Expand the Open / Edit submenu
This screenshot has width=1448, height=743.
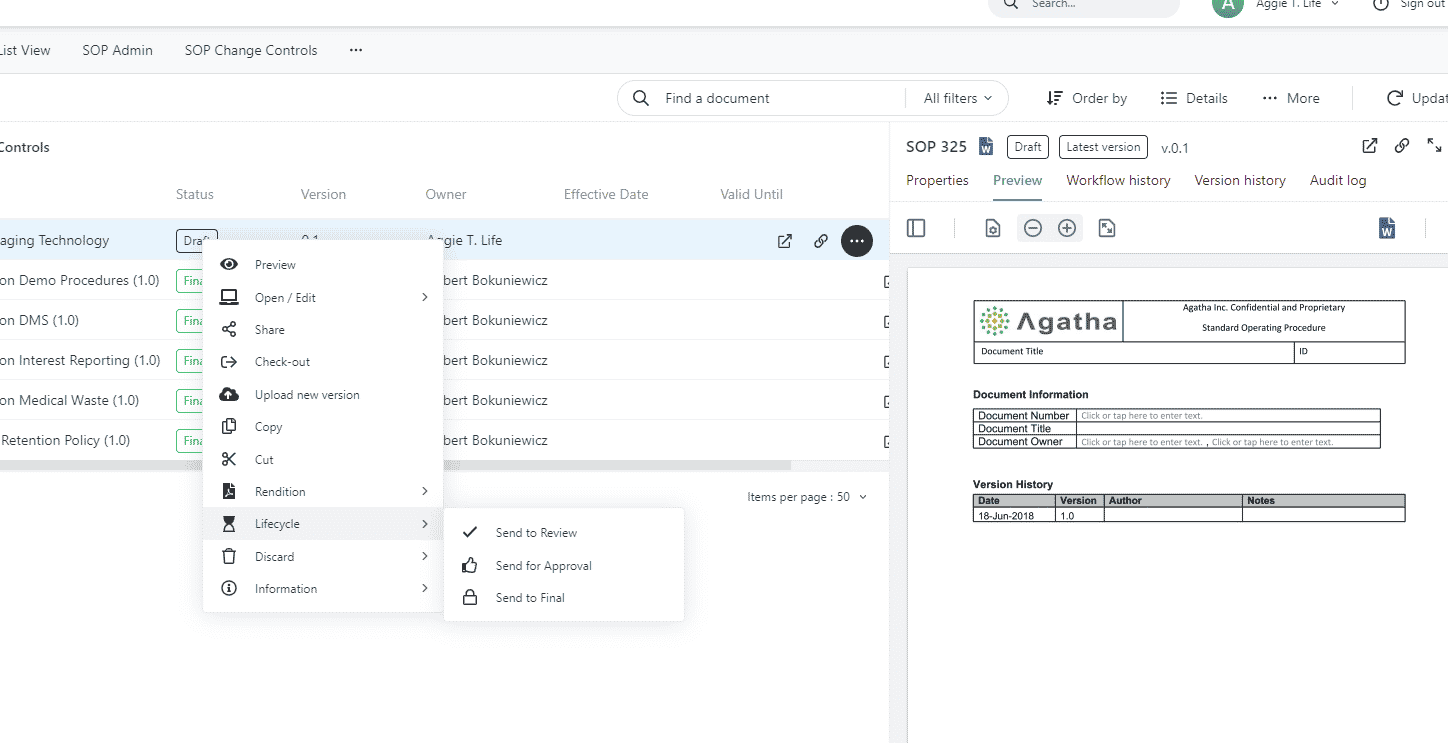323,297
